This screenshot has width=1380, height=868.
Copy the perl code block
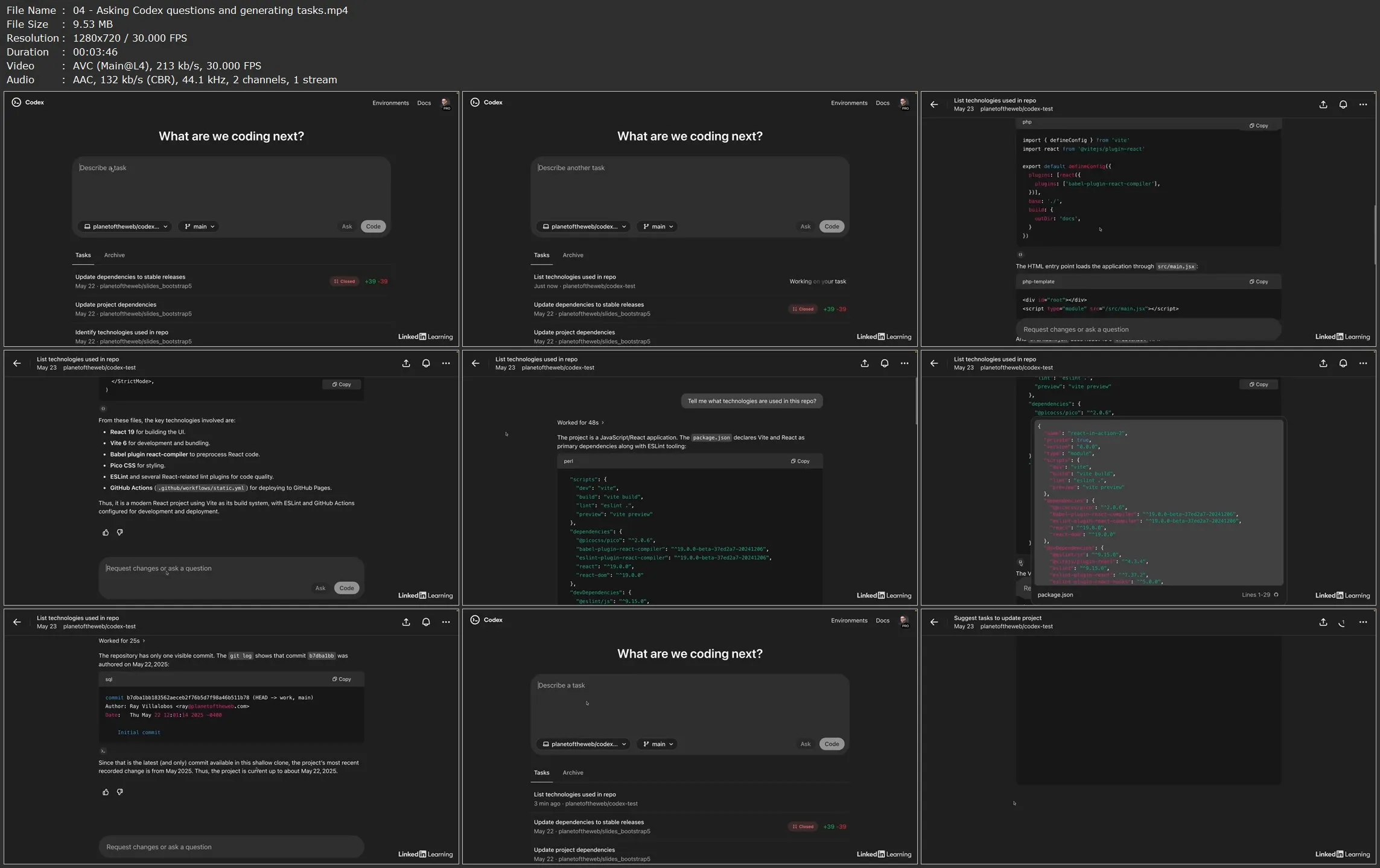(x=800, y=461)
